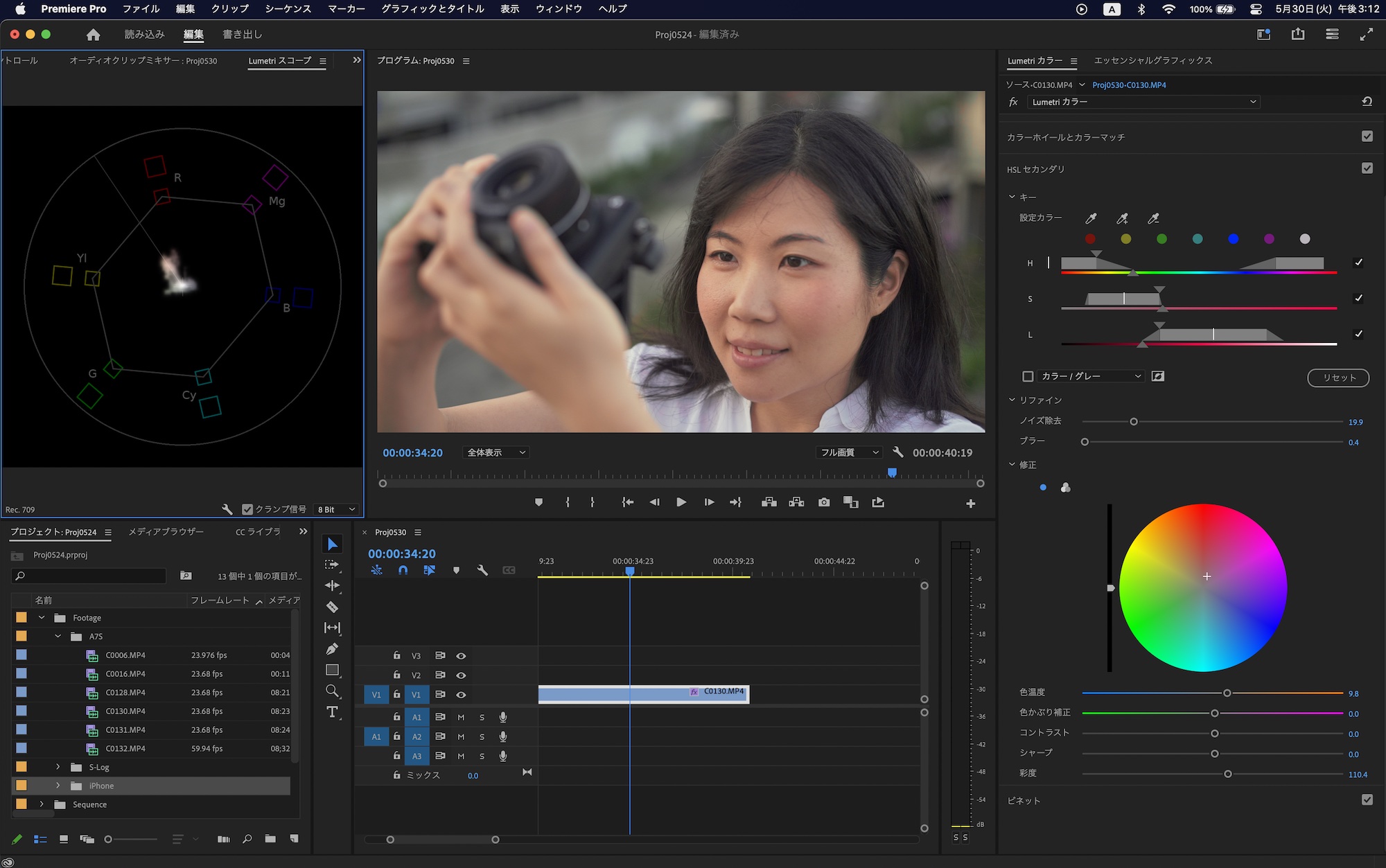Click the set color eyedropper icon
1386x868 pixels.
[x=1091, y=218]
